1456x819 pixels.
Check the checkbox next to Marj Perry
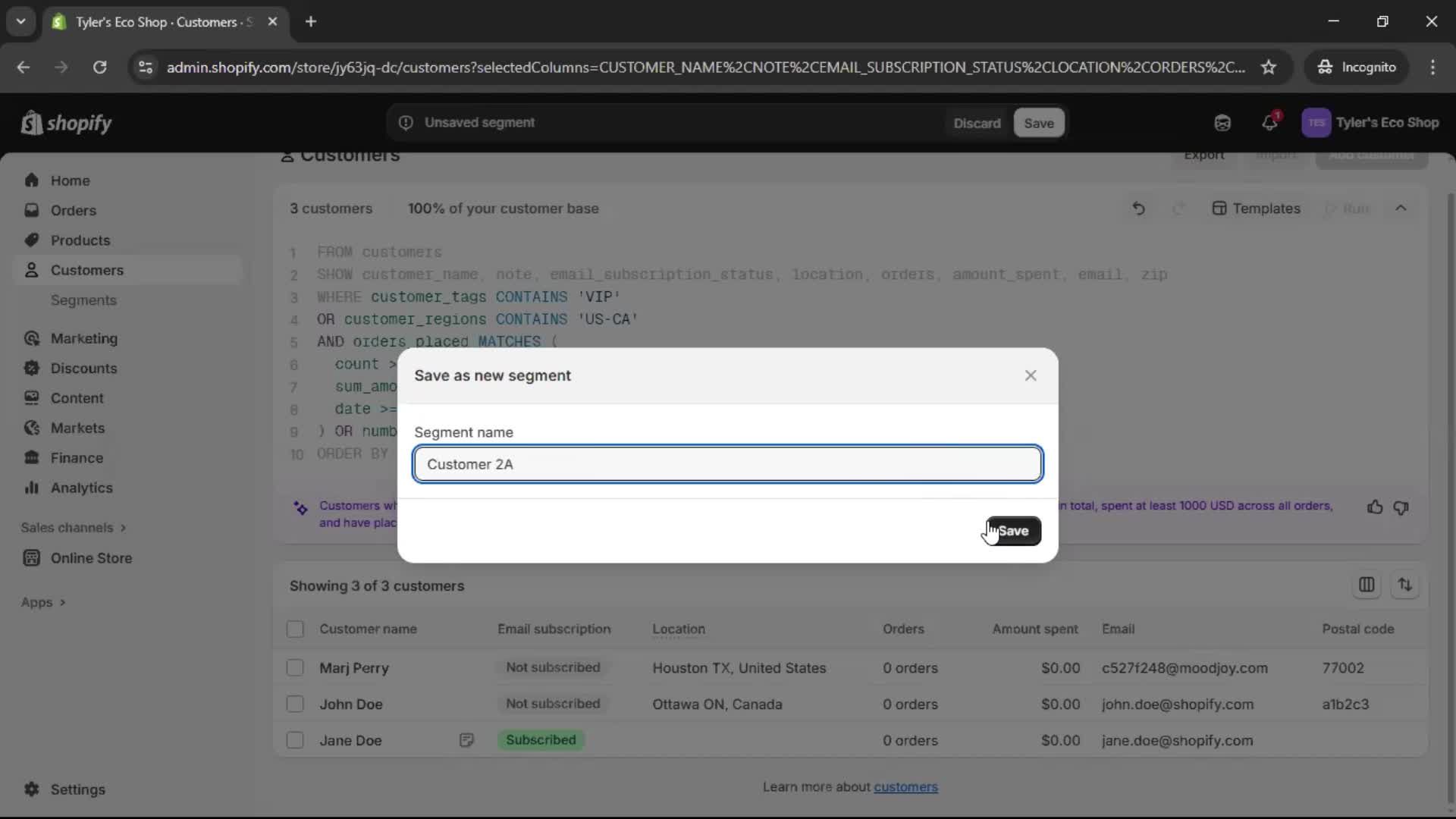click(x=295, y=668)
